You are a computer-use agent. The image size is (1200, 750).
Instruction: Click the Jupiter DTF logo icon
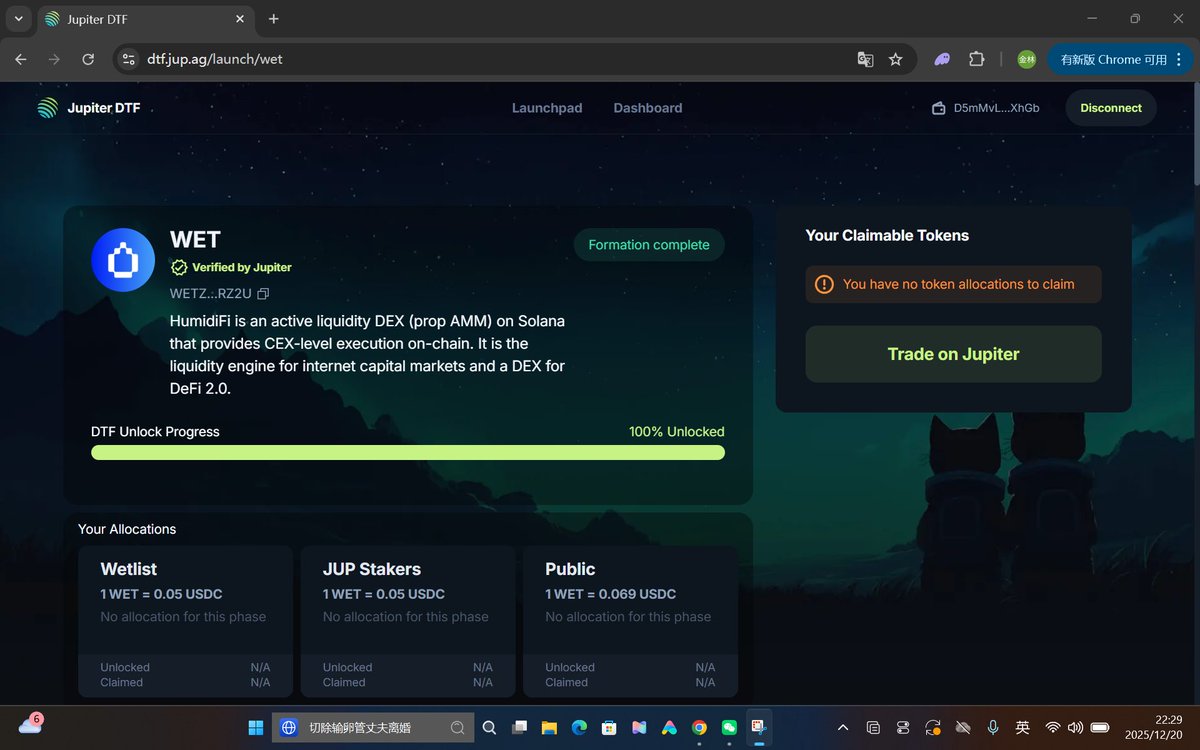click(48, 108)
